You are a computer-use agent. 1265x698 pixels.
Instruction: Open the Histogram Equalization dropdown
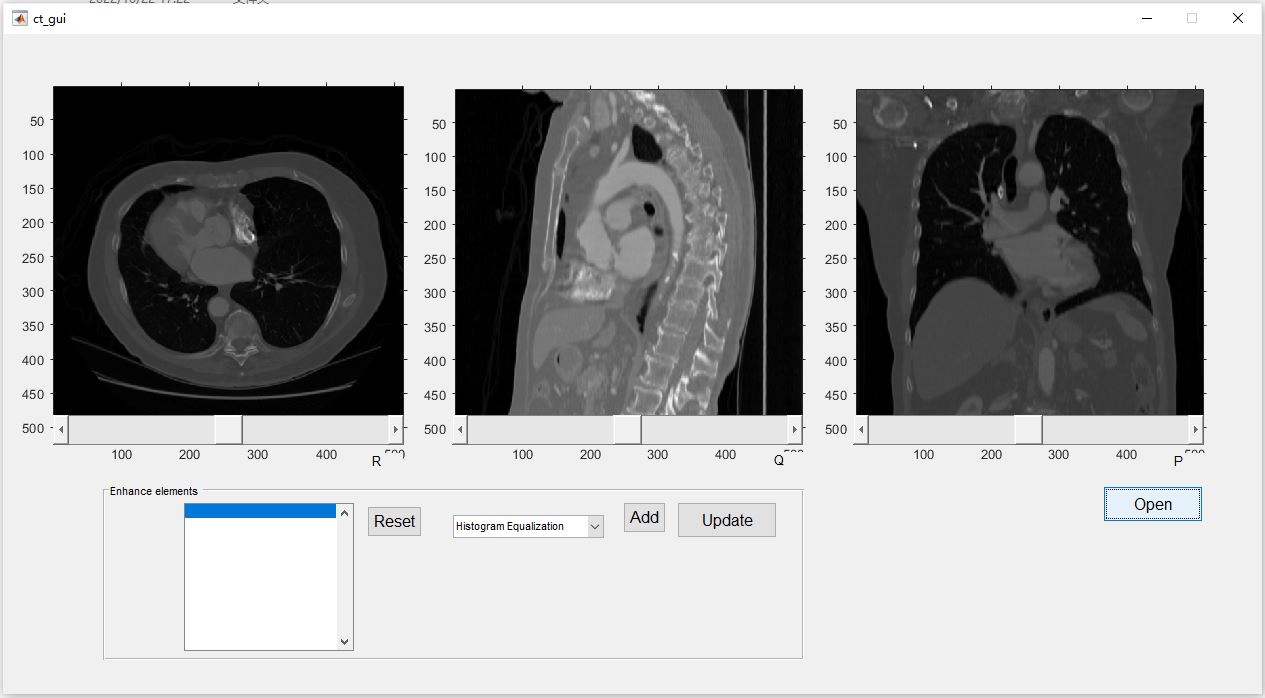click(528, 526)
